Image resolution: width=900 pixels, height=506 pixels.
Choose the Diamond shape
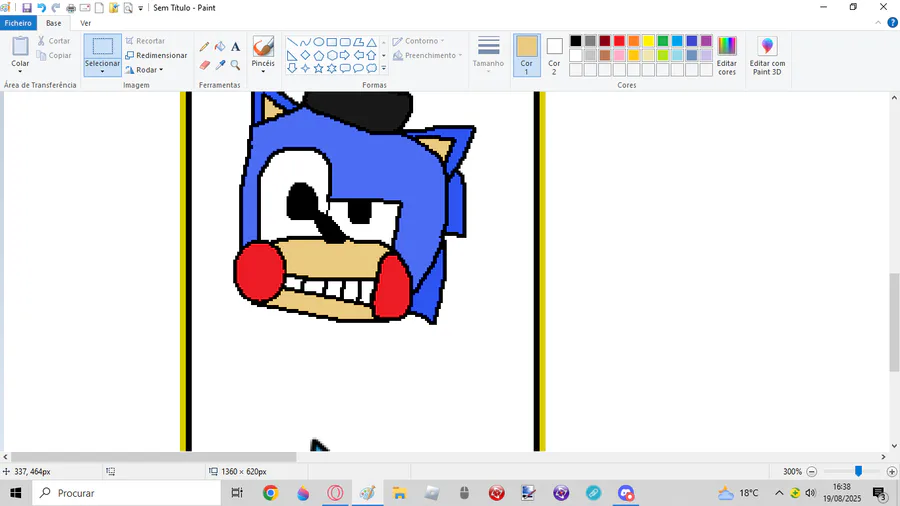coord(305,55)
